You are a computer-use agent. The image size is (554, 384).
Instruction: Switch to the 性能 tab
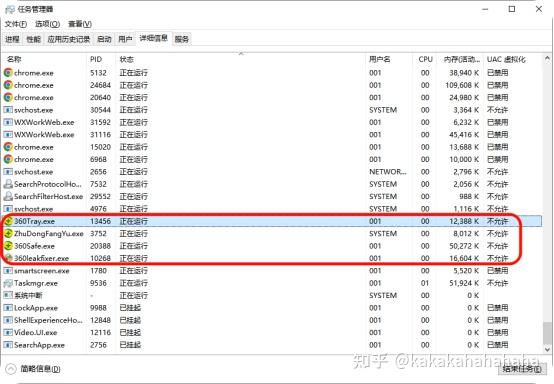tap(34, 39)
